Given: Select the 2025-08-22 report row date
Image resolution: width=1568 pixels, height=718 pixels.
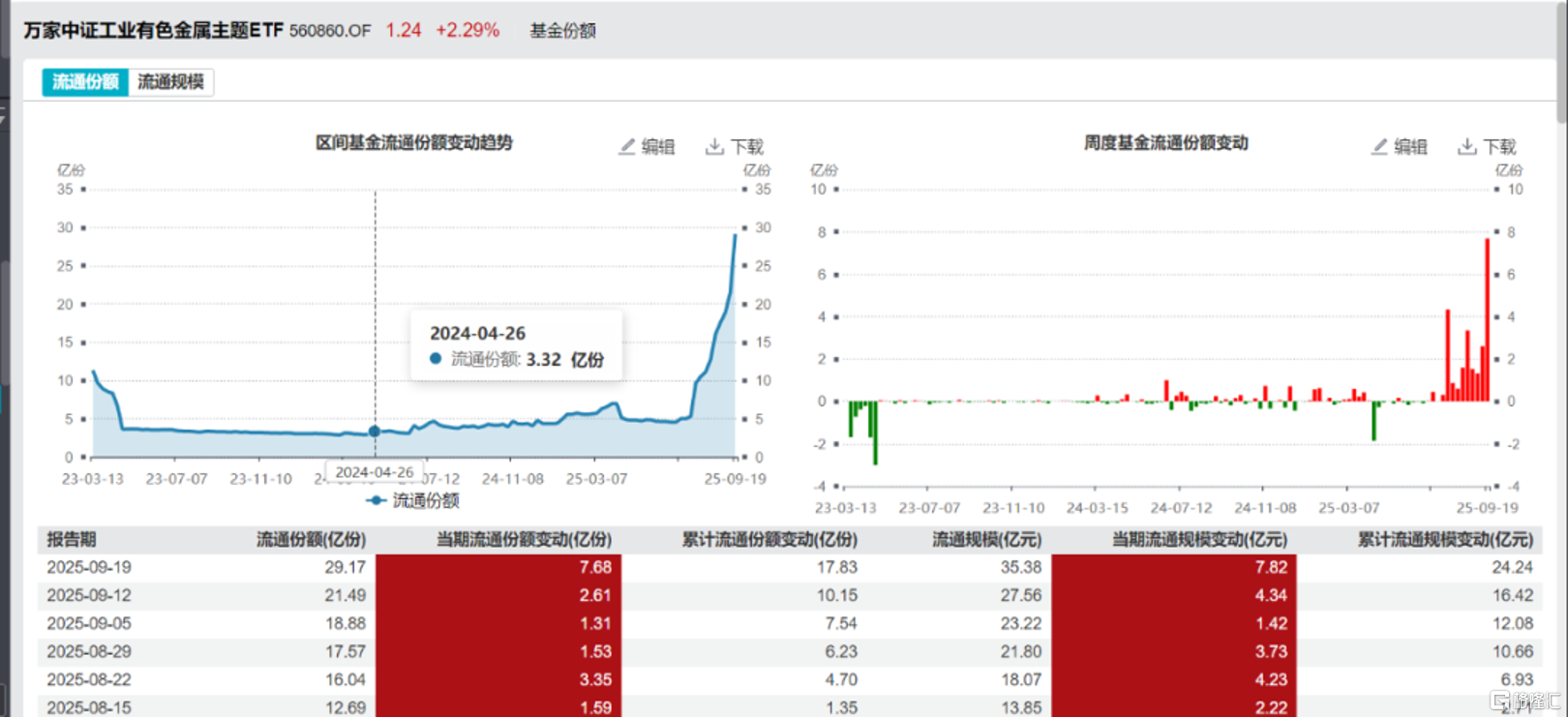Looking at the screenshot, I should (x=89, y=679).
